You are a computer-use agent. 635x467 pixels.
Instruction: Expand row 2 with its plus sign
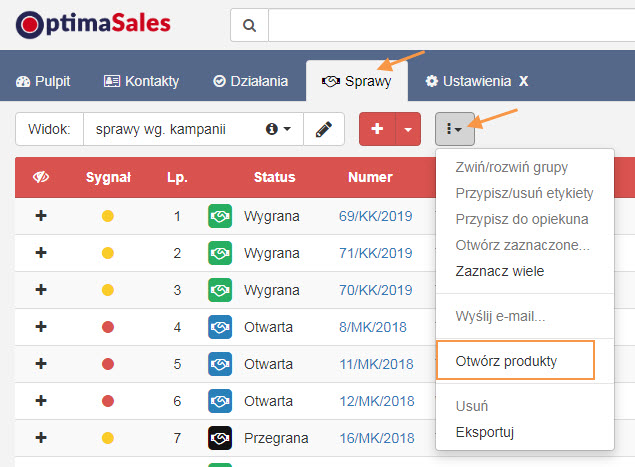(x=41, y=253)
